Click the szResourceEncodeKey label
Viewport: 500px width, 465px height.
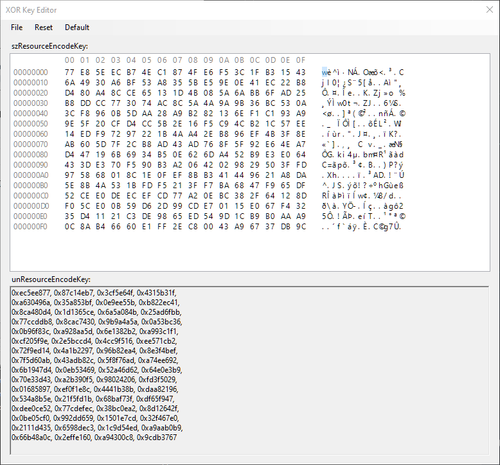tap(50, 46)
